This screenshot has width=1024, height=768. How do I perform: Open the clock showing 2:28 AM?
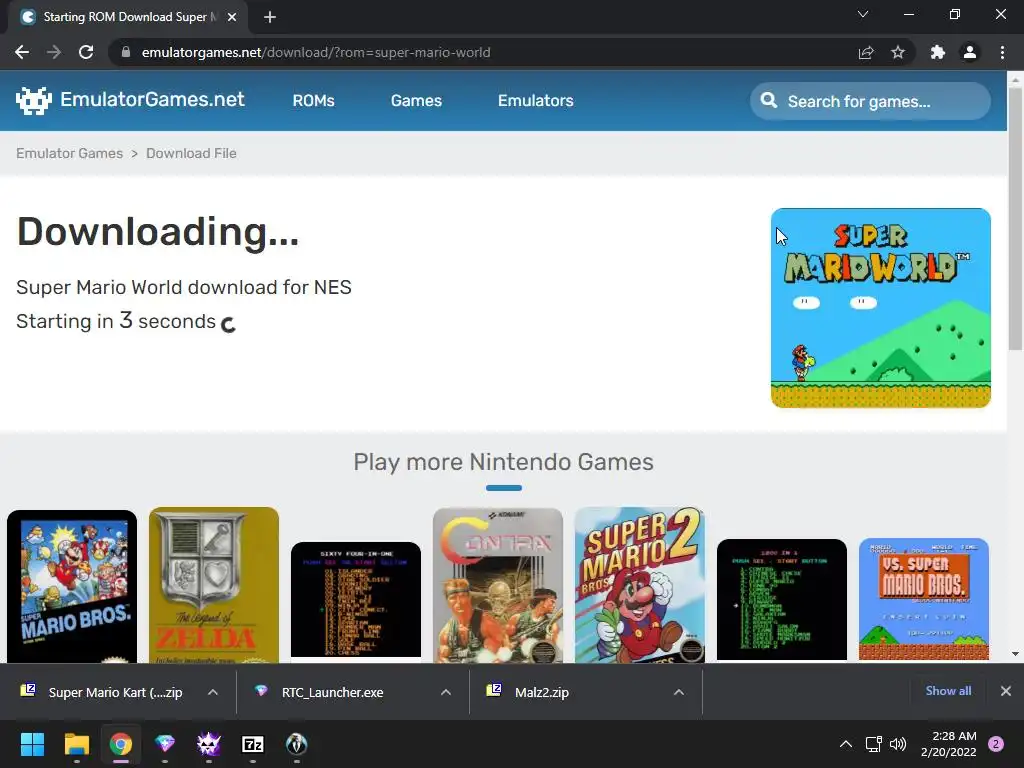pos(948,744)
